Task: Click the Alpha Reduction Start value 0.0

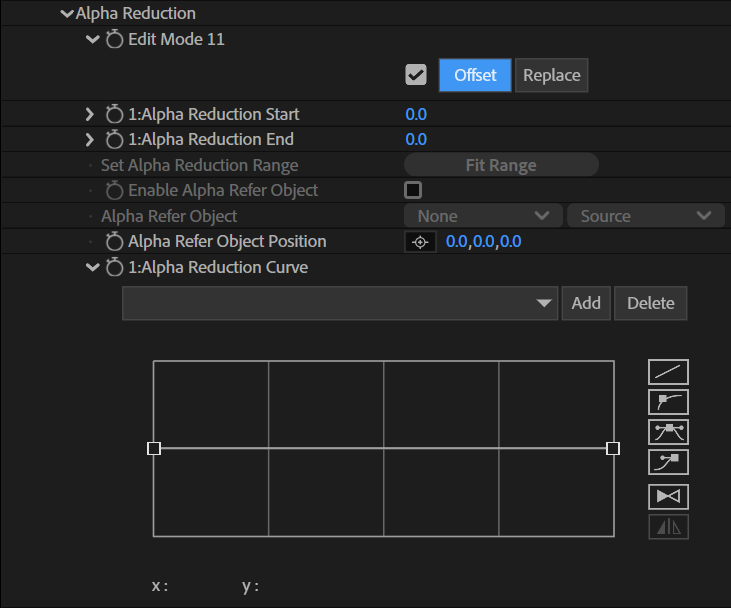Action: (x=416, y=114)
